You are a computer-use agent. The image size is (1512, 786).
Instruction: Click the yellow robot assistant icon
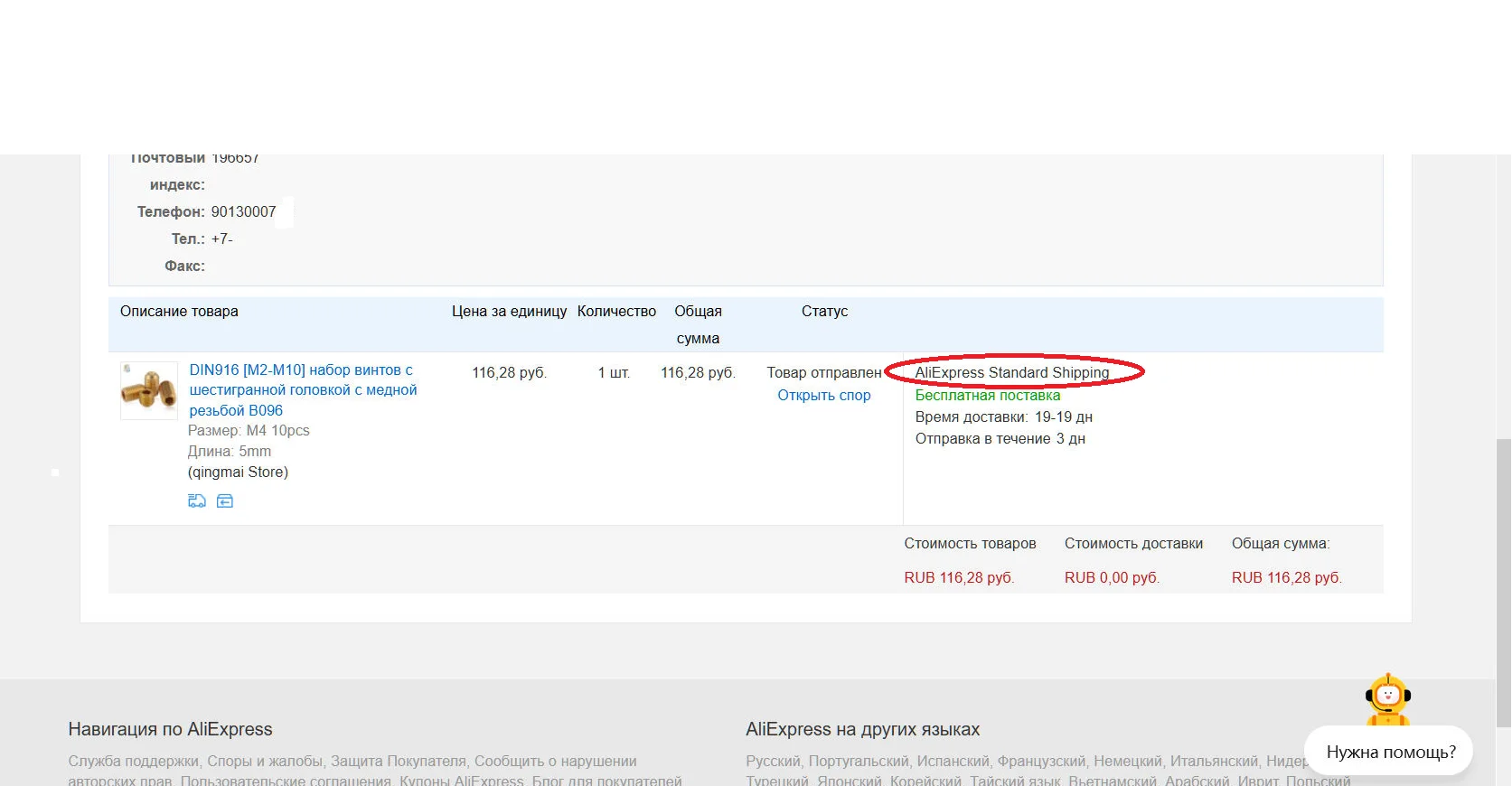pyautogui.click(x=1388, y=698)
